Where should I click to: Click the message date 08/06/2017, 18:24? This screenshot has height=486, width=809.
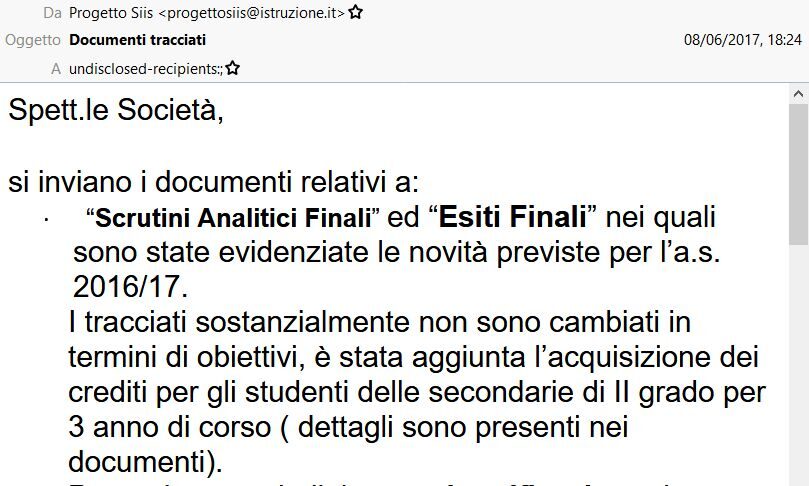coord(743,40)
